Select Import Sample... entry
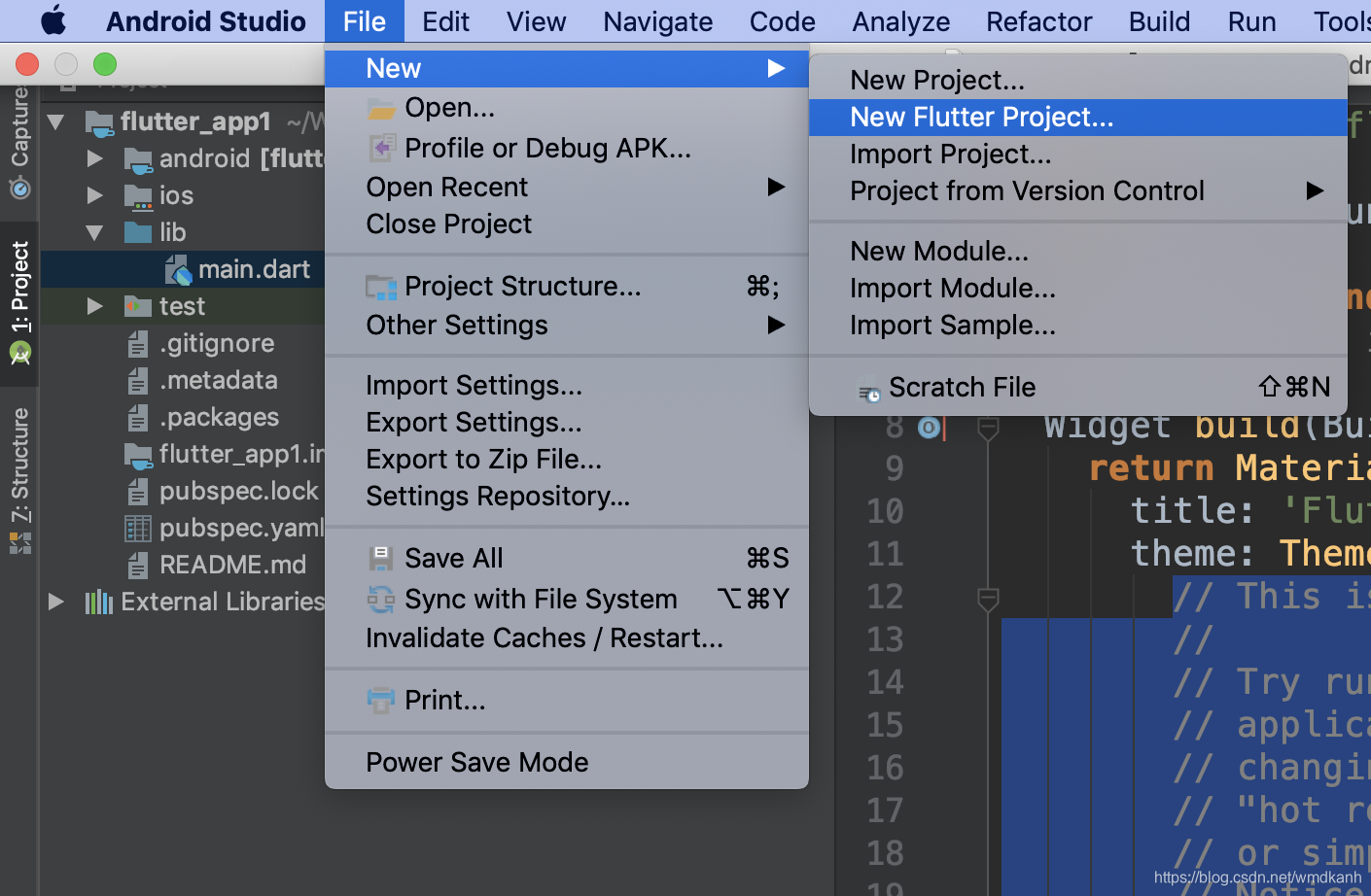Screen dimensions: 1371x896 point(1078,326)
